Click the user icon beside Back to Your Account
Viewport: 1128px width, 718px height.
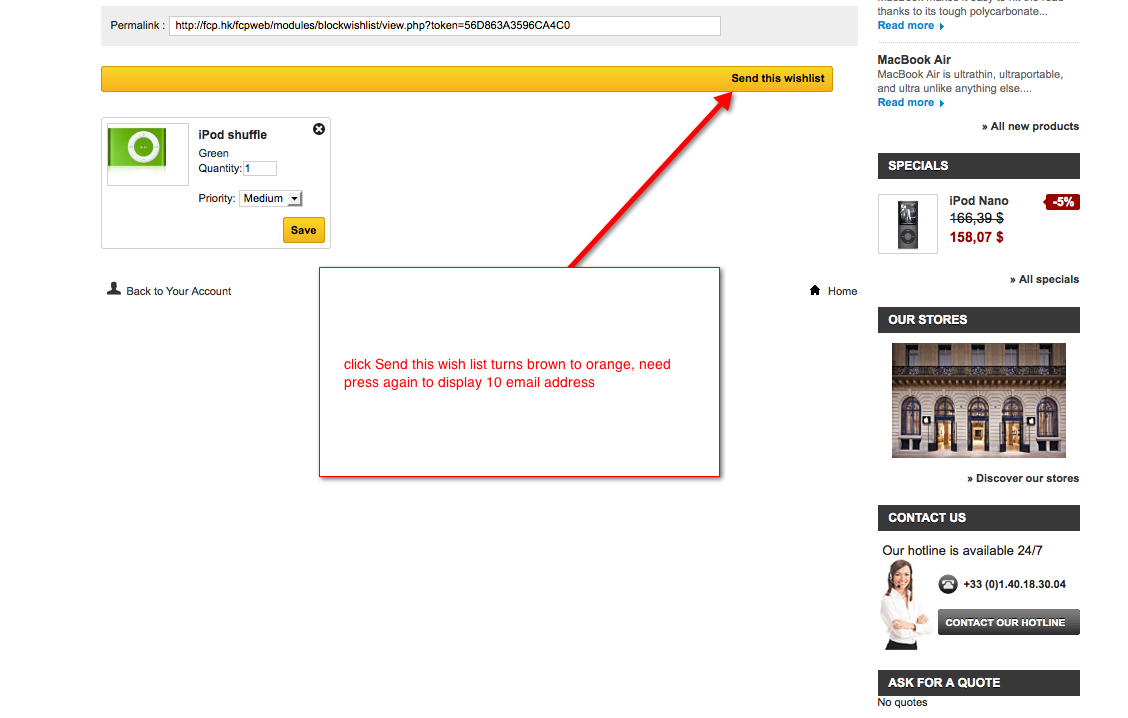click(x=114, y=288)
